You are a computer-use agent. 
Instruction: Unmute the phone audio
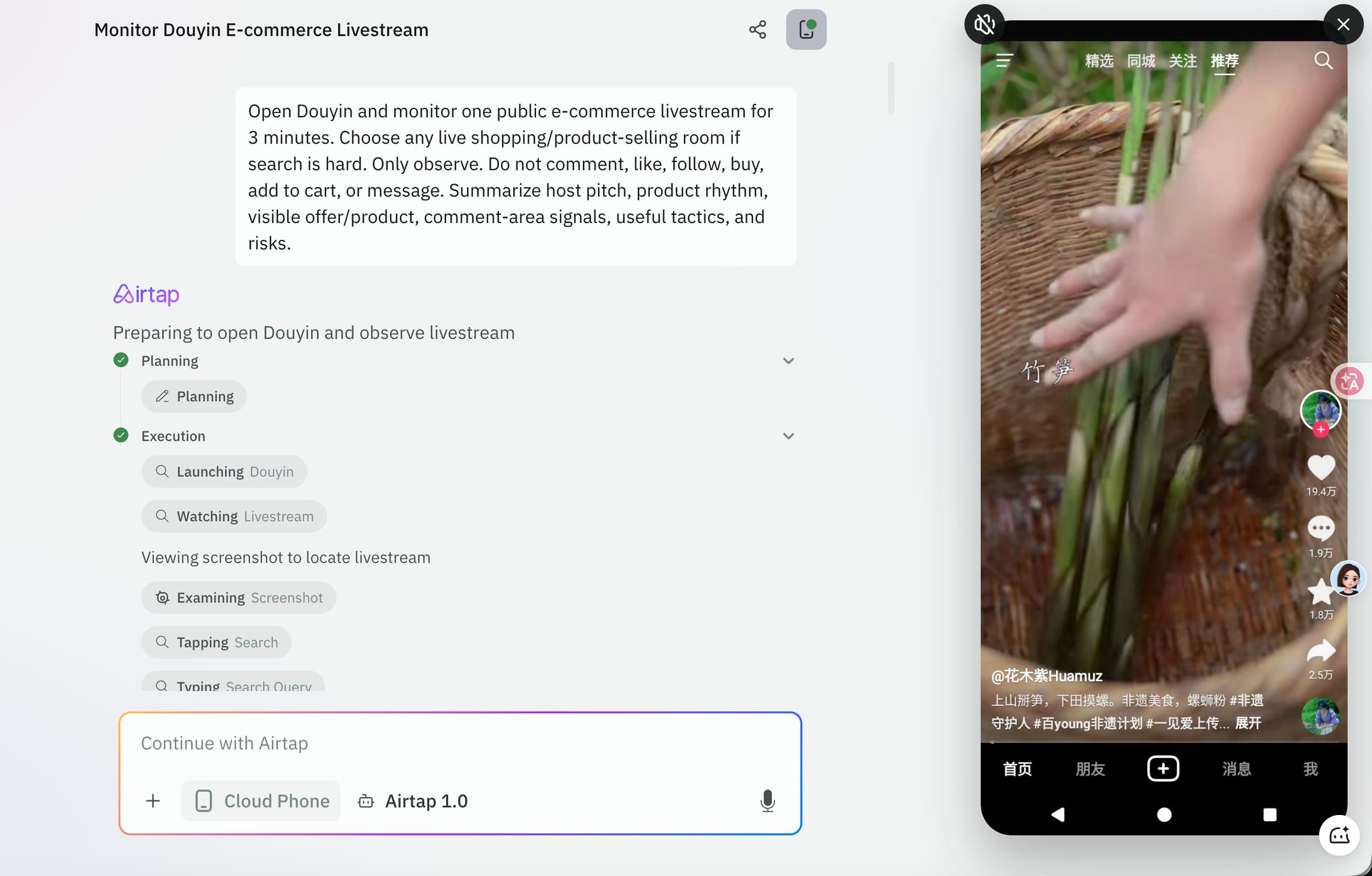[x=984, y=25]
